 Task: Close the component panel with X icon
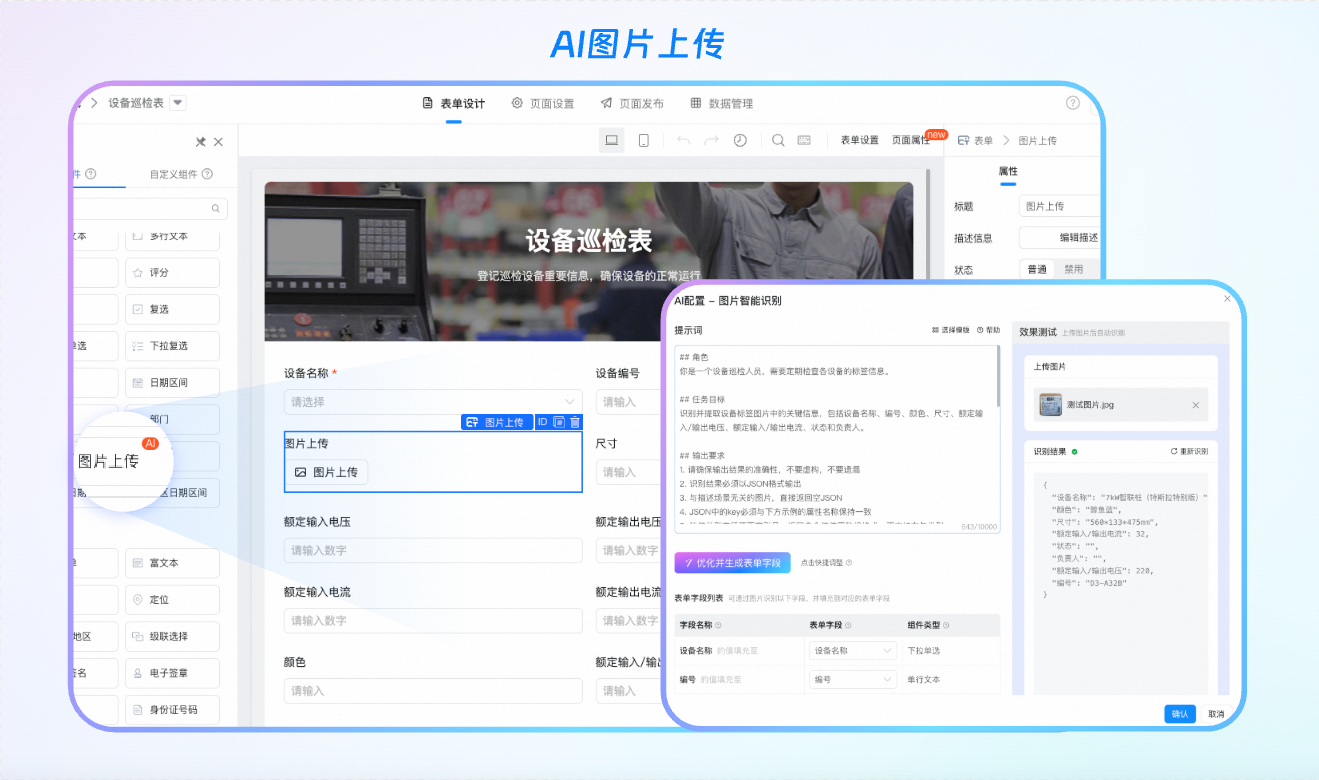(218, 142)
